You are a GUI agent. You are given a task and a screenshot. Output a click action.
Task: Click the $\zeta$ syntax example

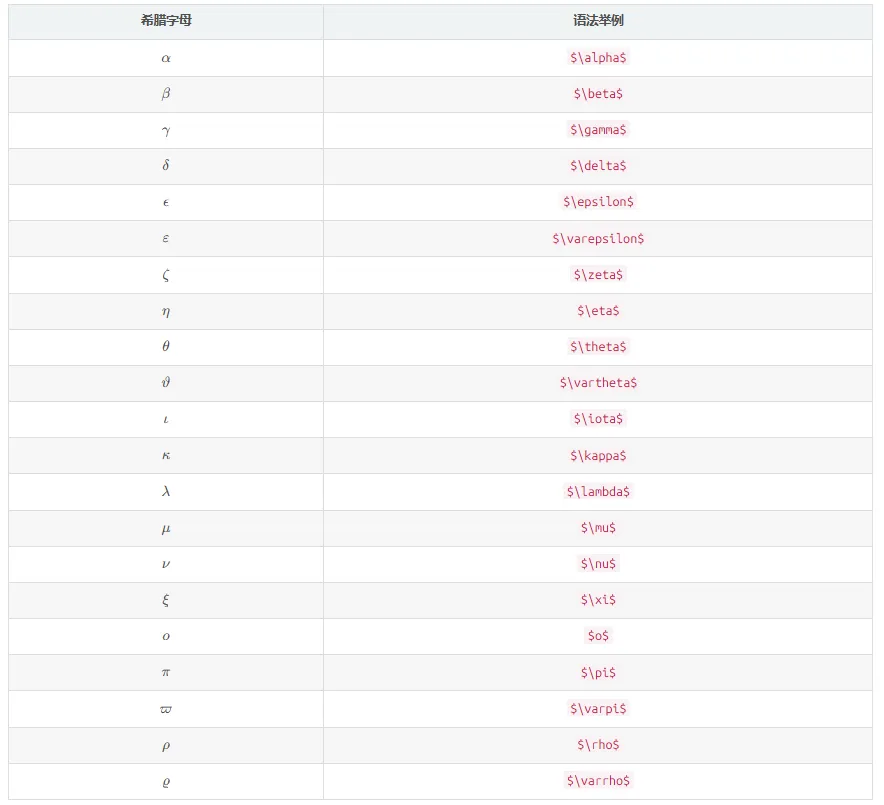coord(598,275)
